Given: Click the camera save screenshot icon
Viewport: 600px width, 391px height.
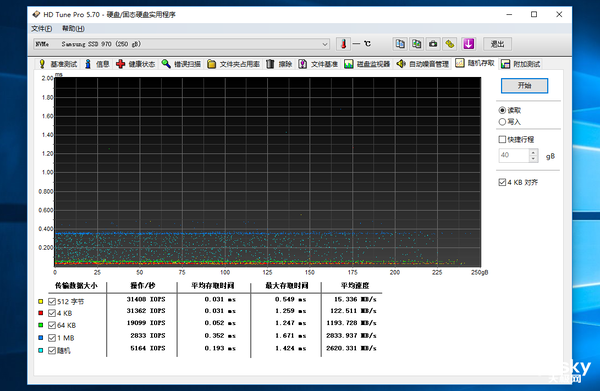Looking at the screenshot, I should click(x=433, y=44).
